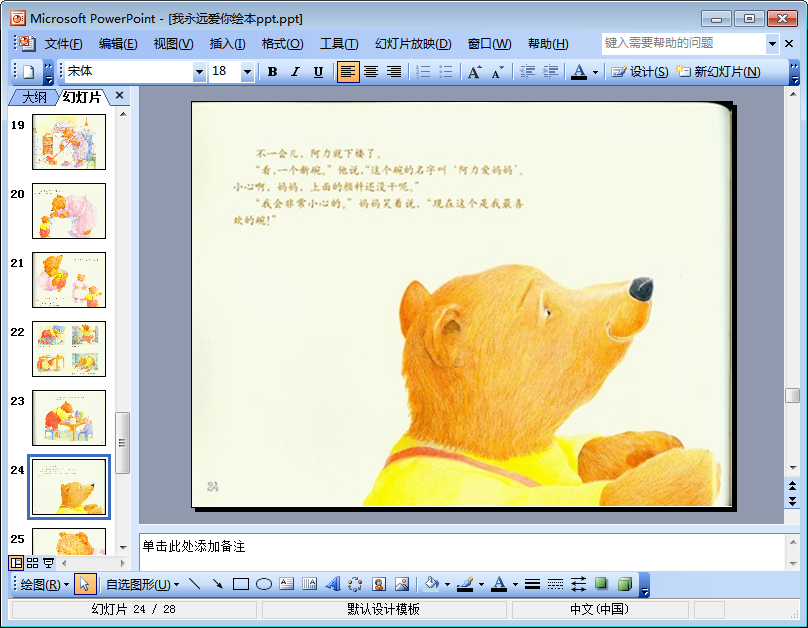Select the Rectangle drawing tool
The height and width of the screenshot is (628, 808).
pos(241,584)
